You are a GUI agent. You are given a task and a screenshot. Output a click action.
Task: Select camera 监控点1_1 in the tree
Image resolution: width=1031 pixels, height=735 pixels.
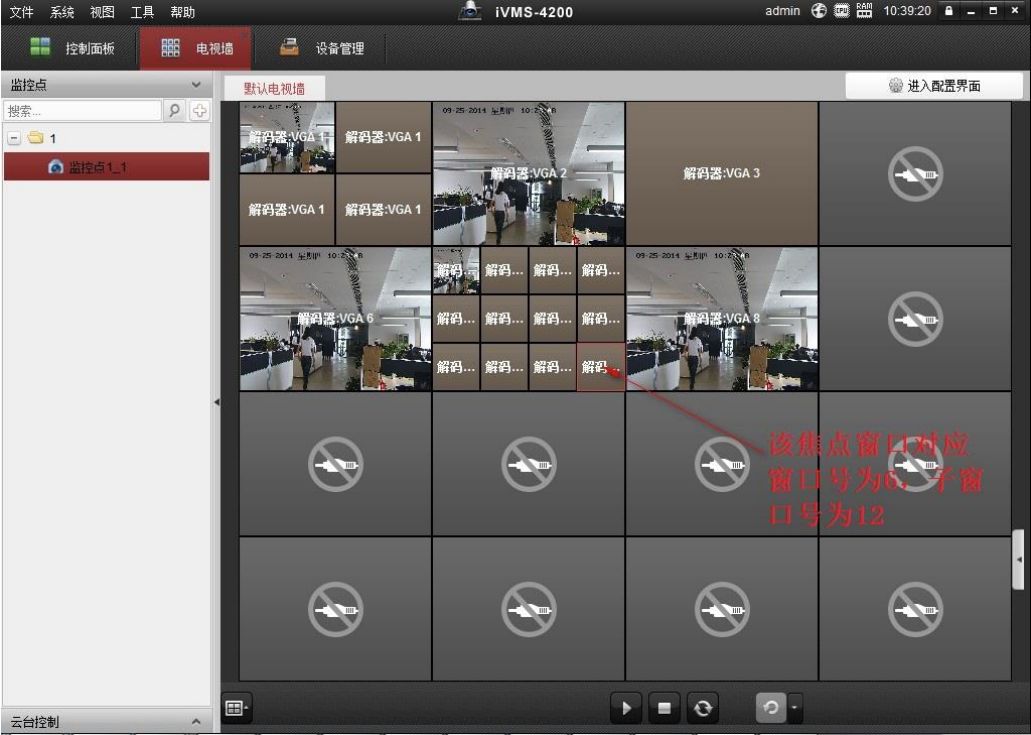tap(97, 167)
